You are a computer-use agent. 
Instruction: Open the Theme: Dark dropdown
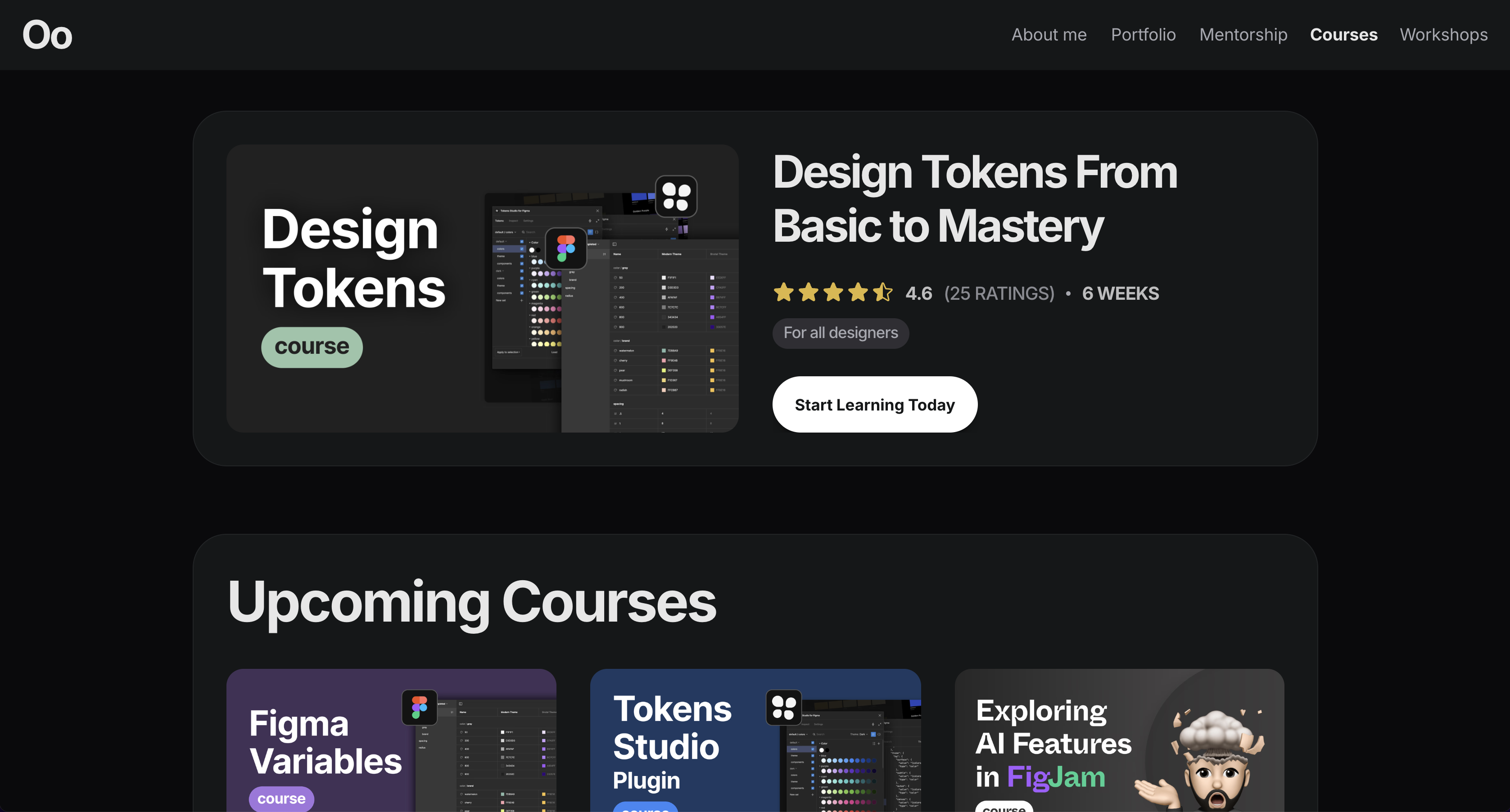click(859, 735)
